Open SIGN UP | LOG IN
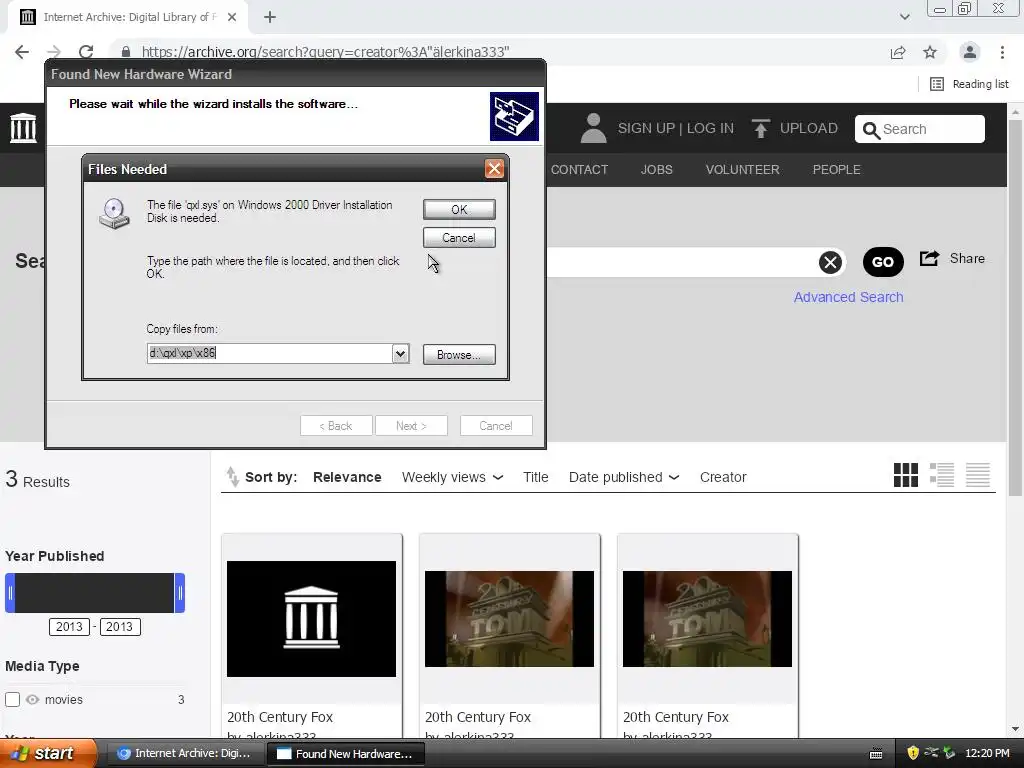Image resolution: width=1024 pixels, height=768 pixels. (x=676, y=128)
